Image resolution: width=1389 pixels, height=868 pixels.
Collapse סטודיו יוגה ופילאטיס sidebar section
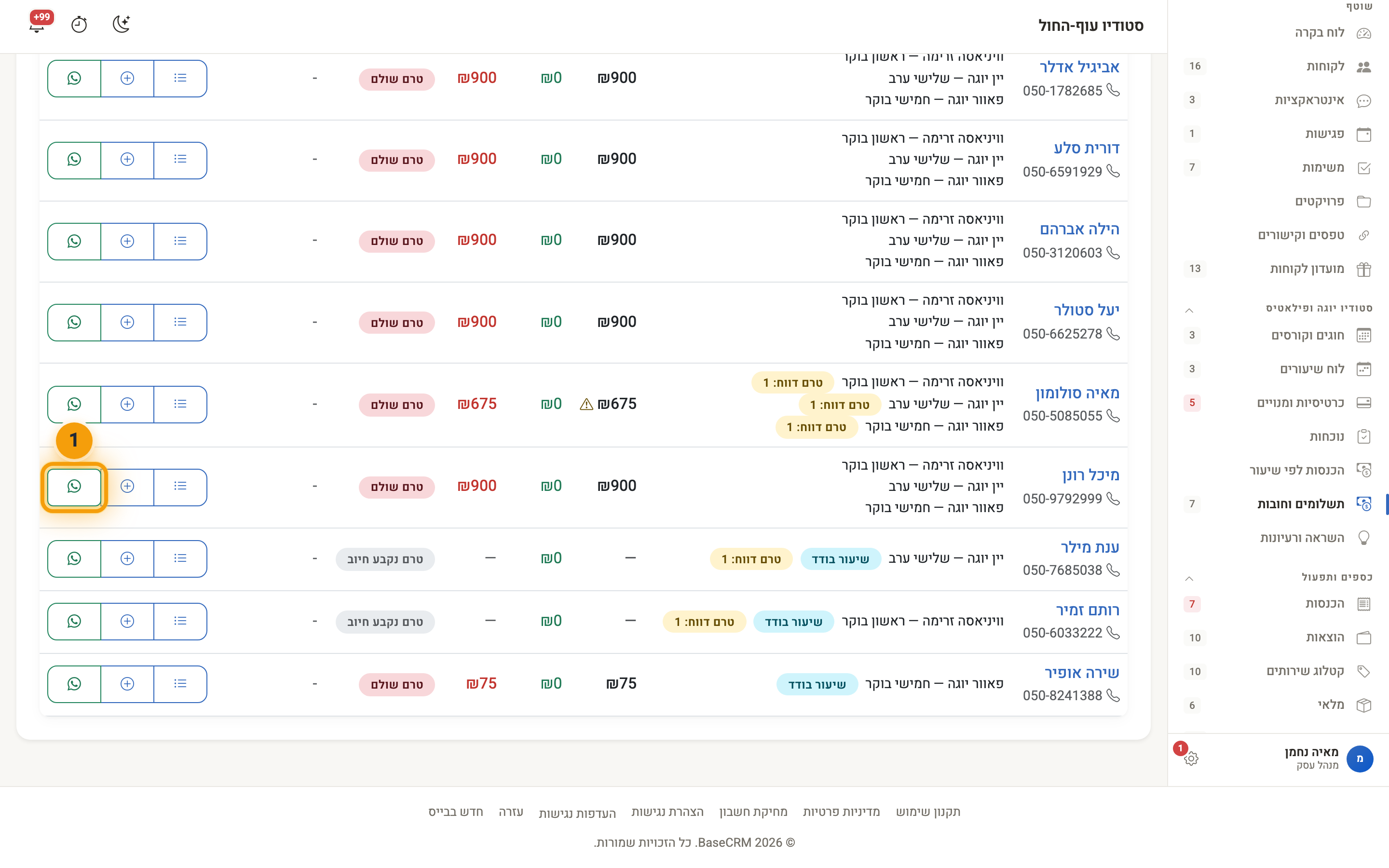tap(1189, 311)
